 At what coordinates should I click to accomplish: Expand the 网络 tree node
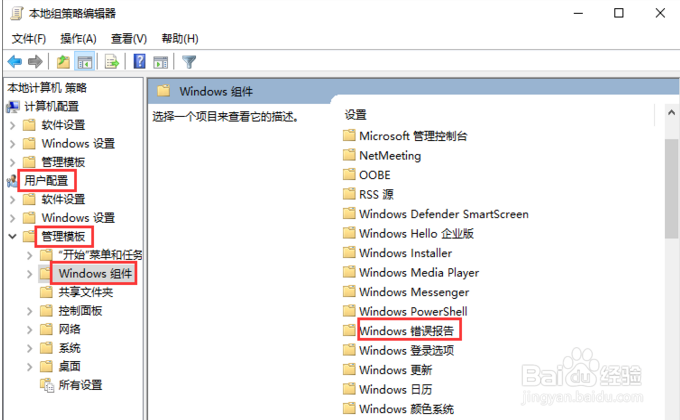point(29,329)
